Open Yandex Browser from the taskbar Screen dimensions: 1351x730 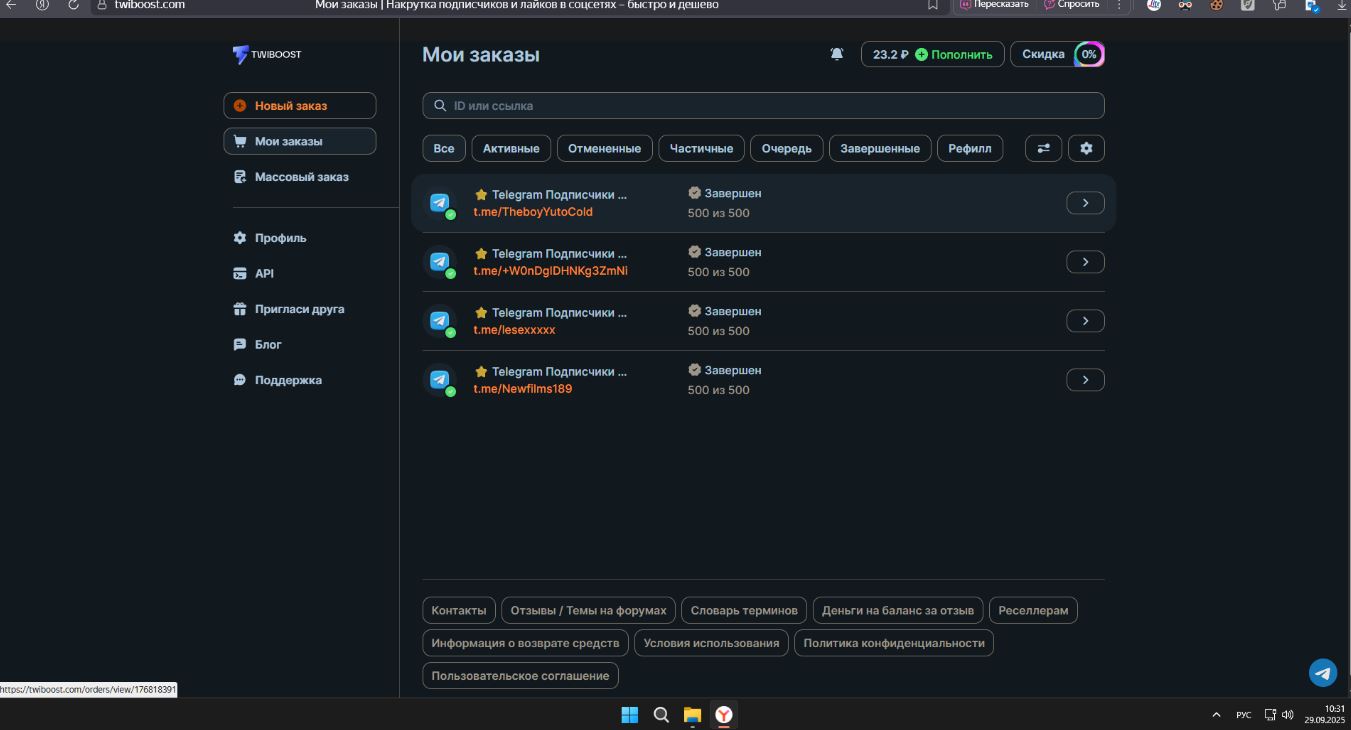coord(723,714)
